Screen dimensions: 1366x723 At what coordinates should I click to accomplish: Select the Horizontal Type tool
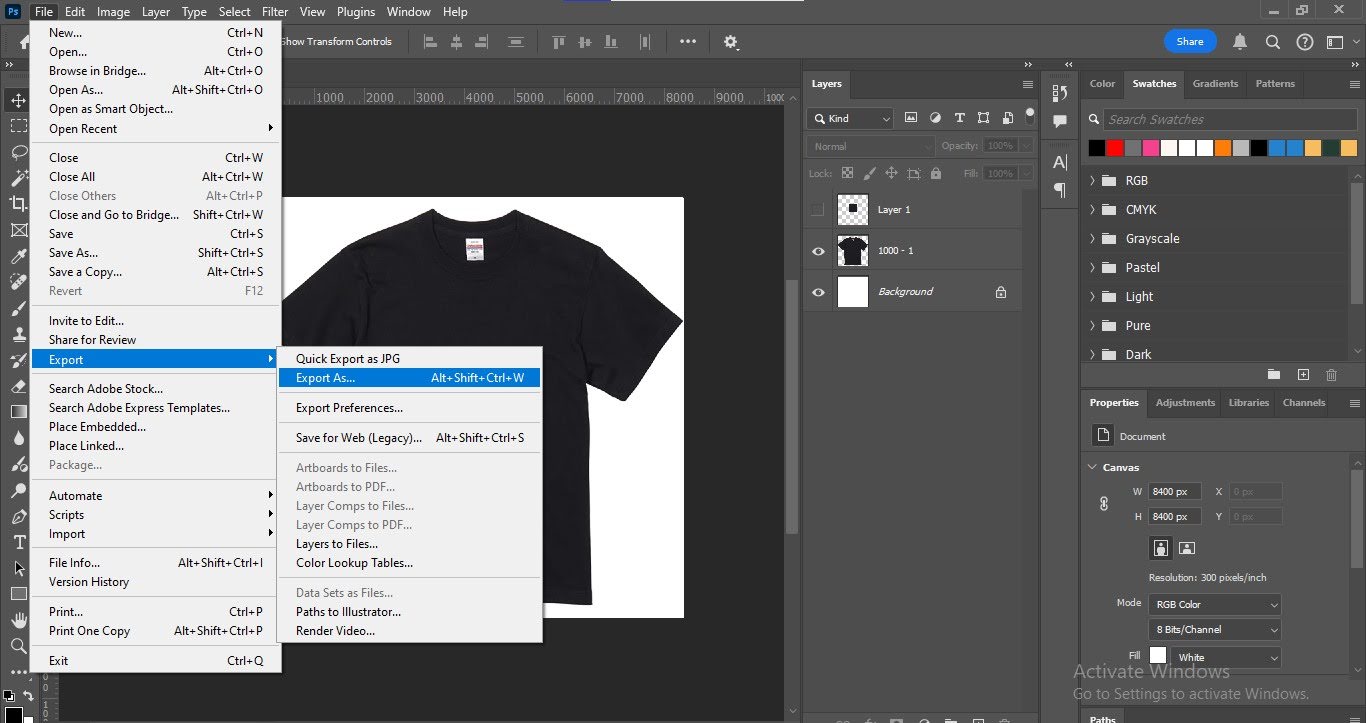[x=18, y=542]
